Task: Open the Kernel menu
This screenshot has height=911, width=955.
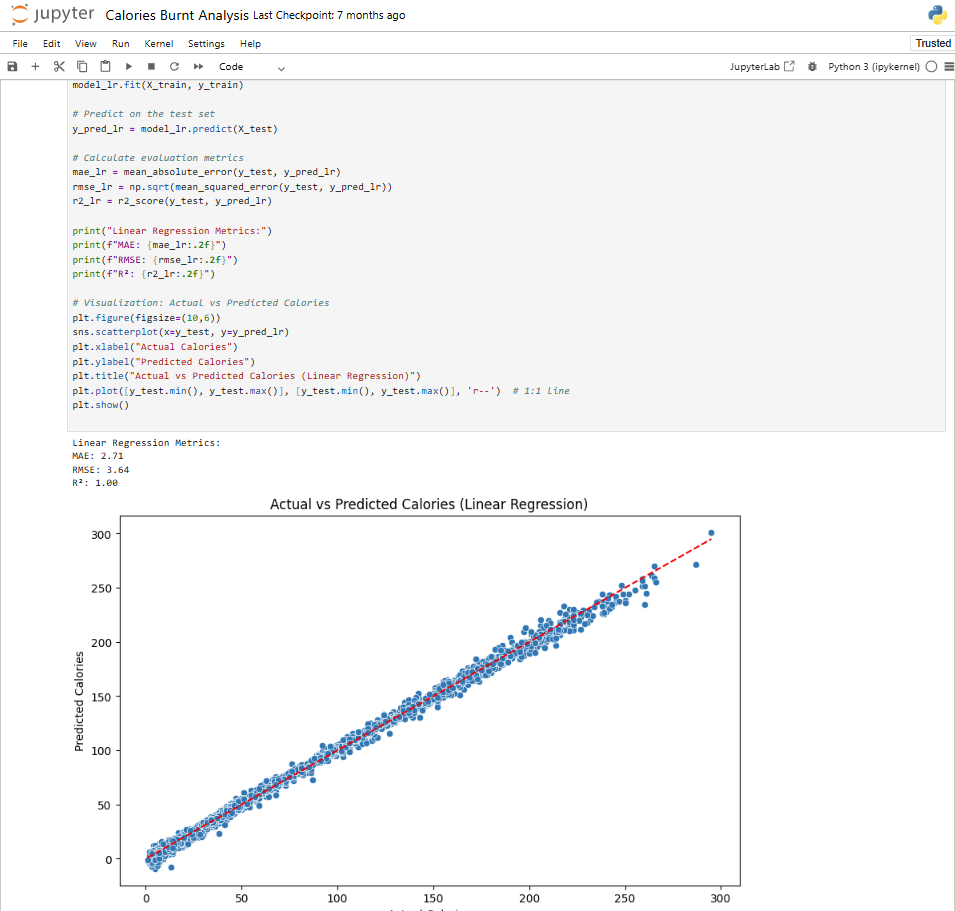Action: [x=158, y=43]
